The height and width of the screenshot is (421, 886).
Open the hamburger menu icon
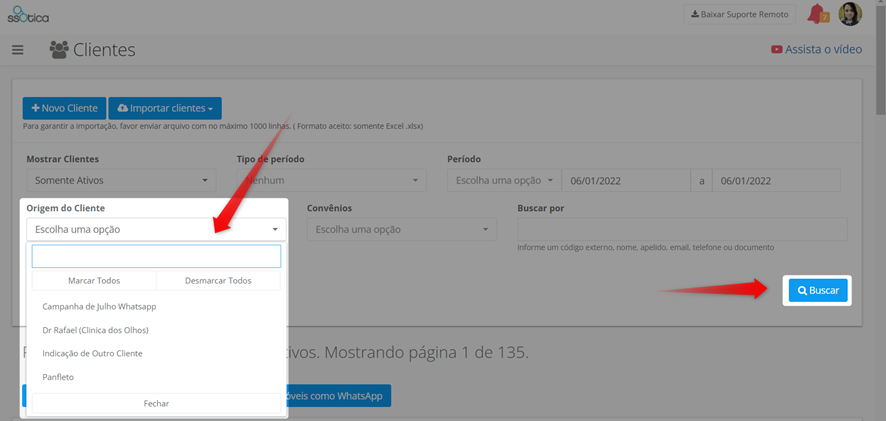point(18,50)
